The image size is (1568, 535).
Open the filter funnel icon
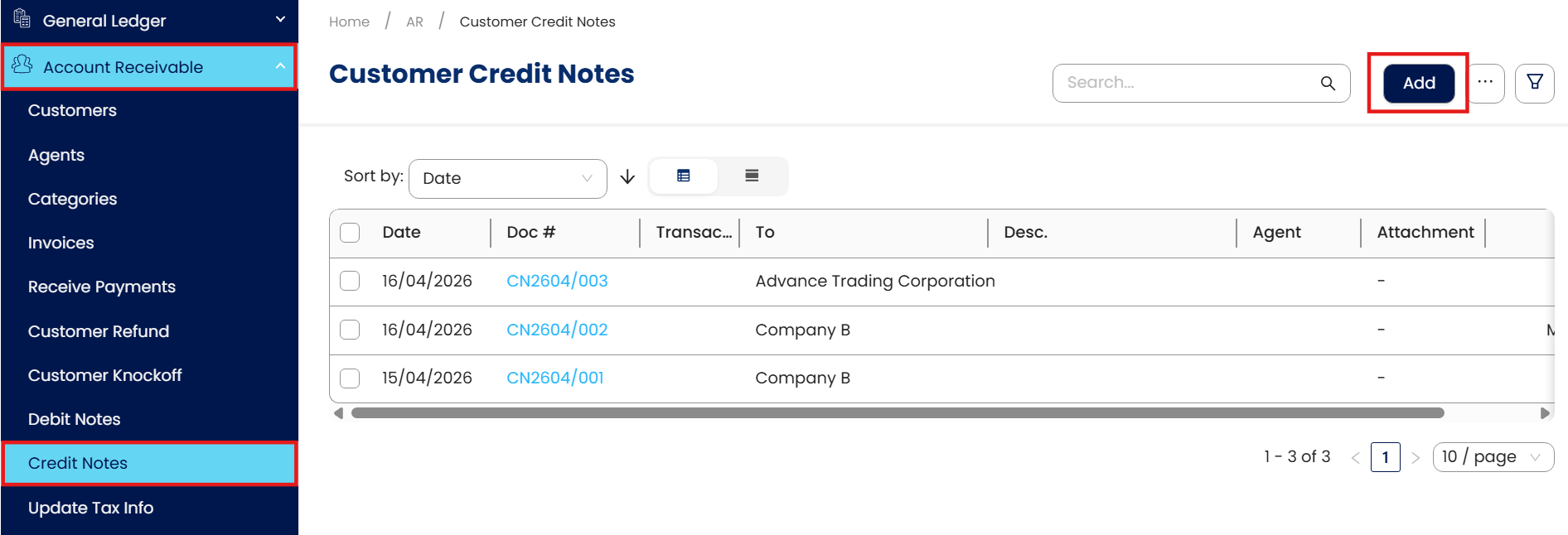tap(1534, 83)
